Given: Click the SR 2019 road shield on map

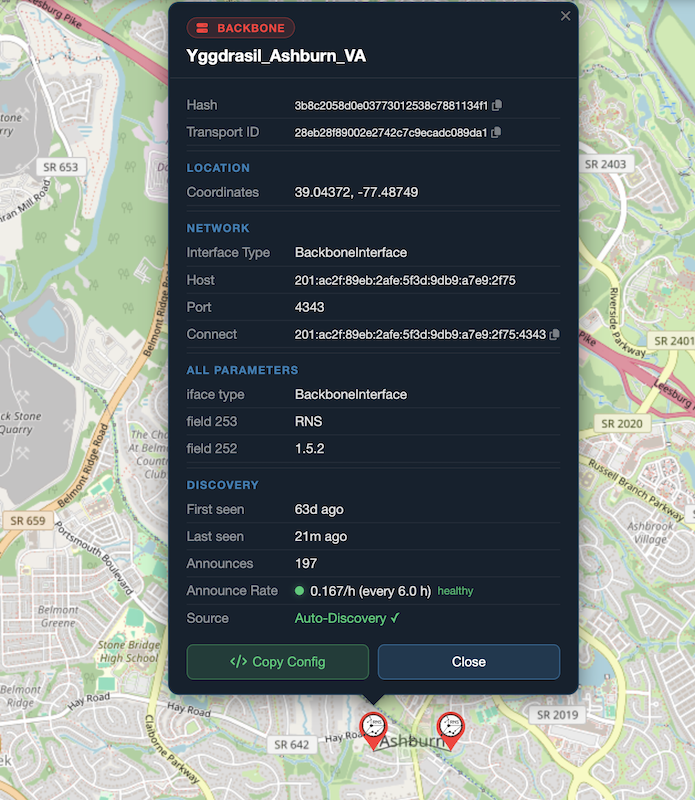Looking at the screenshot, I should tap(557, 715).
